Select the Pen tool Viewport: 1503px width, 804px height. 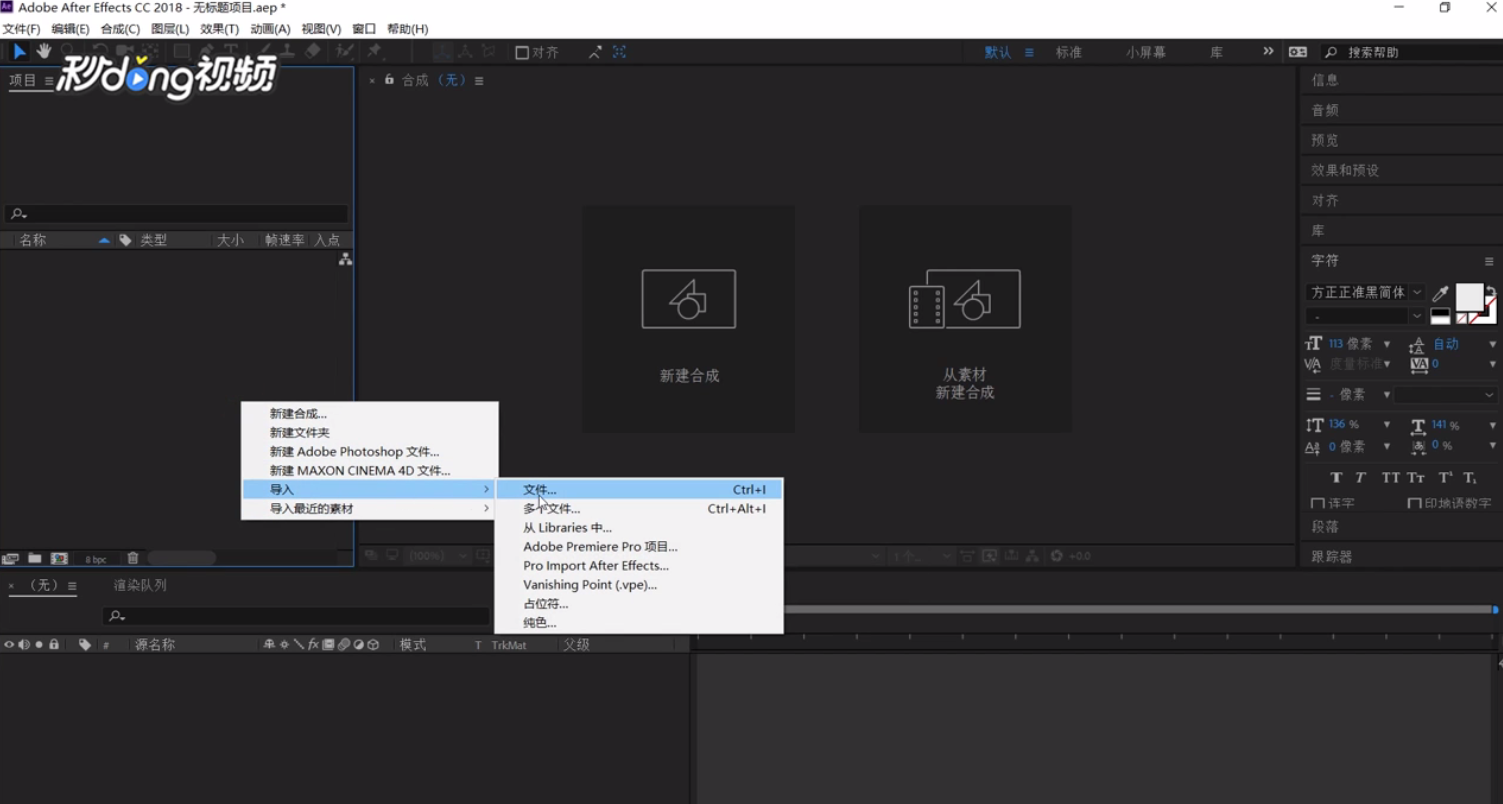point(206,51)
